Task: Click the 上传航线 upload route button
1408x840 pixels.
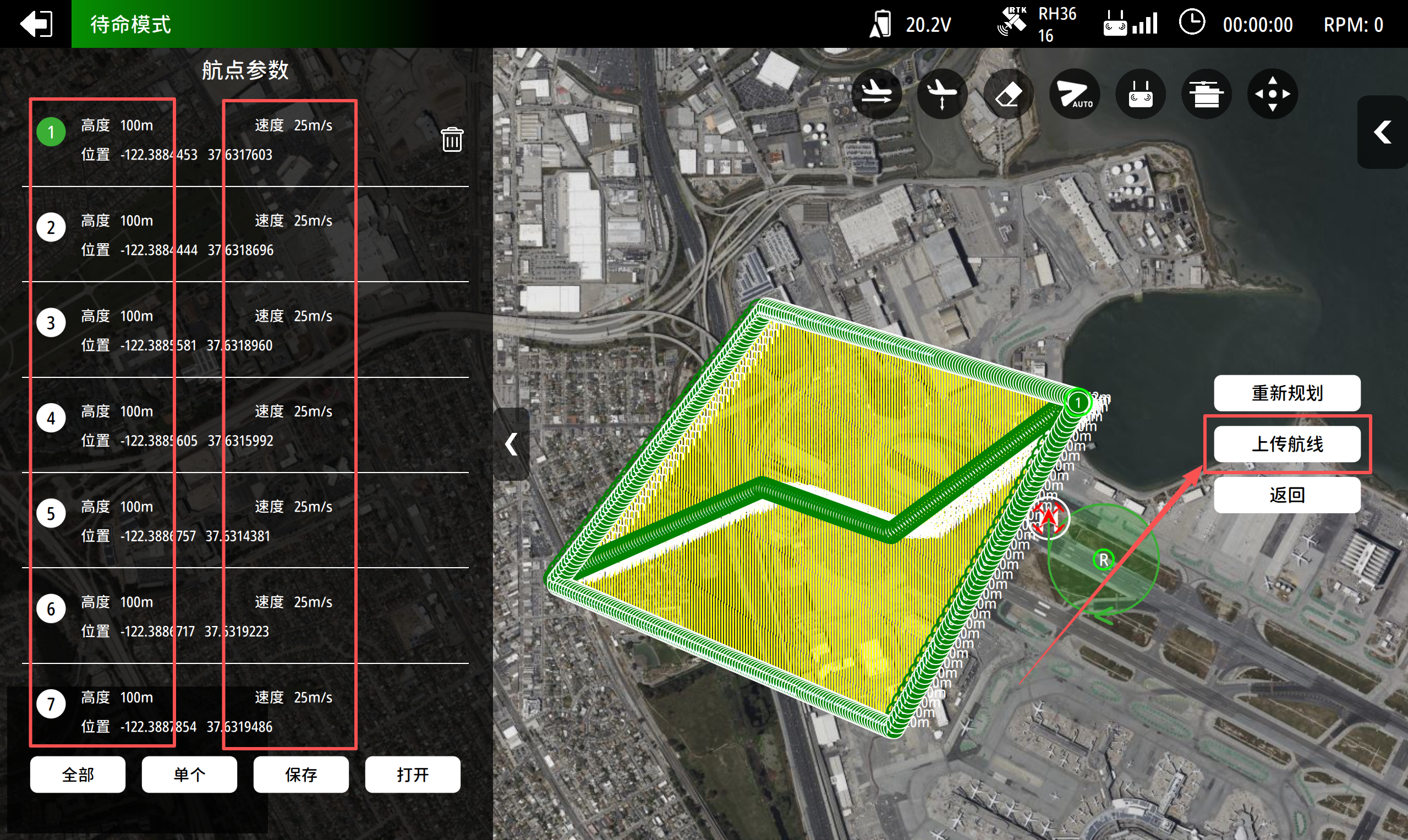Action: [1287, 444]
